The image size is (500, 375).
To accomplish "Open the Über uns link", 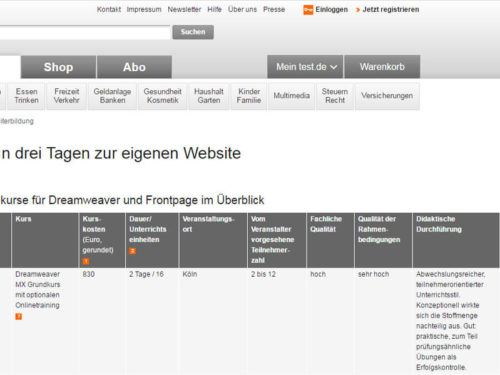I will point(242,10).
